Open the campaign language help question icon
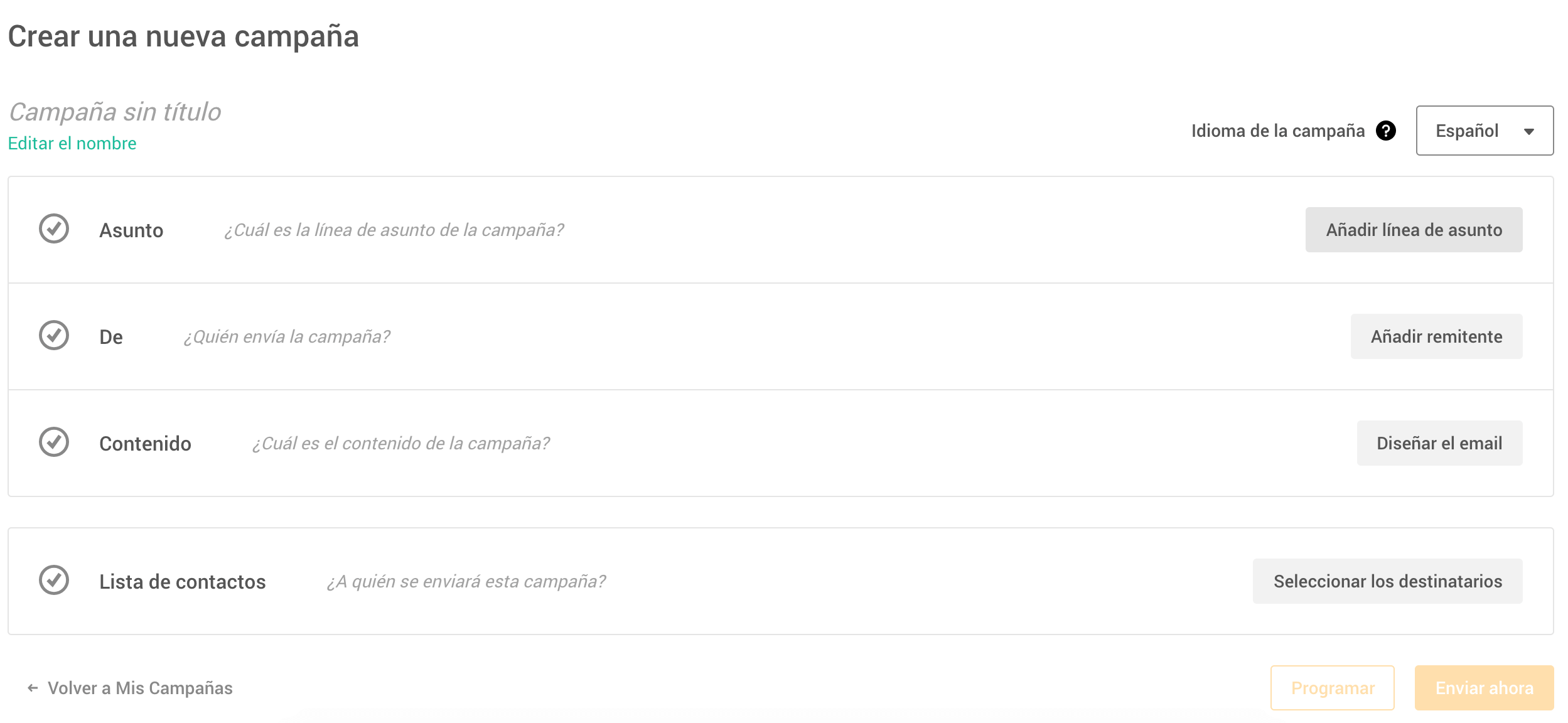This screenshot has width=1568, height=723. tap(1385, 131)
